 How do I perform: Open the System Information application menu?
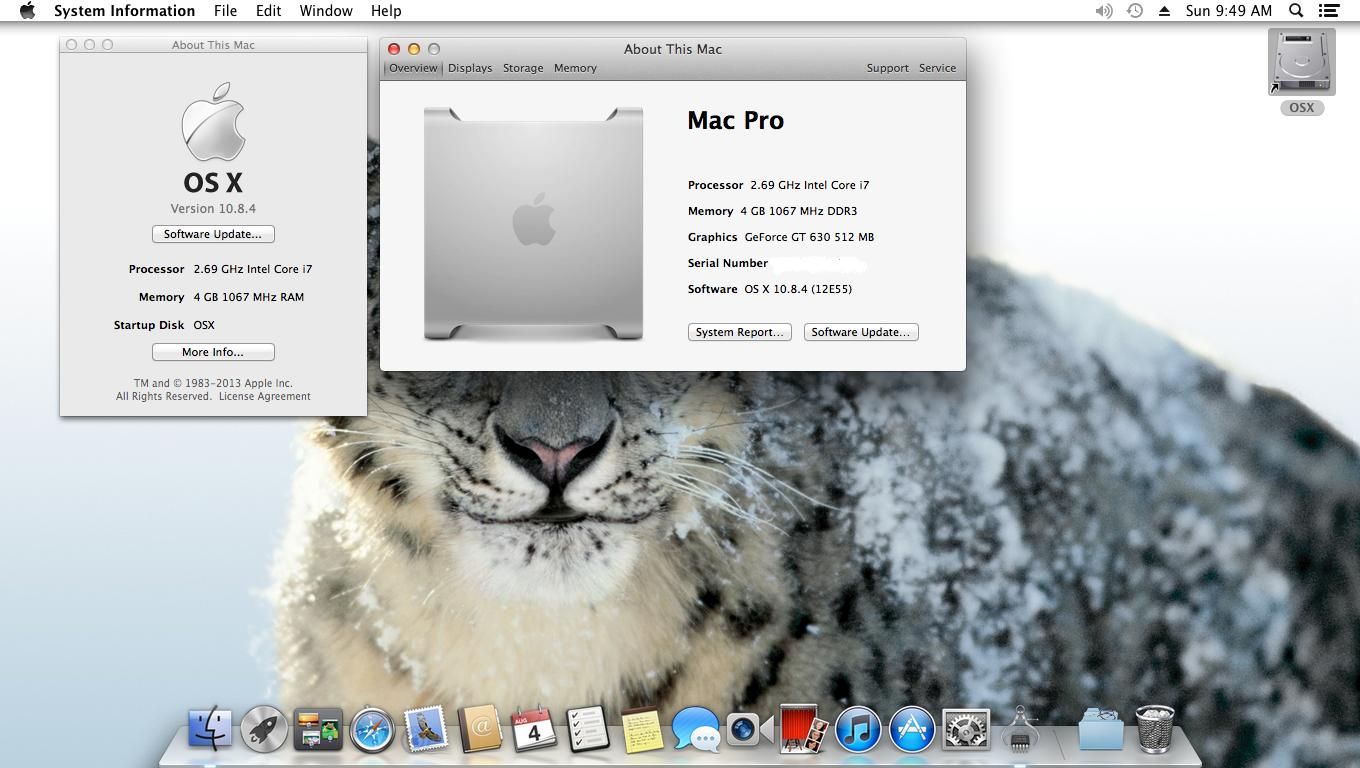[x=124, y=11]
